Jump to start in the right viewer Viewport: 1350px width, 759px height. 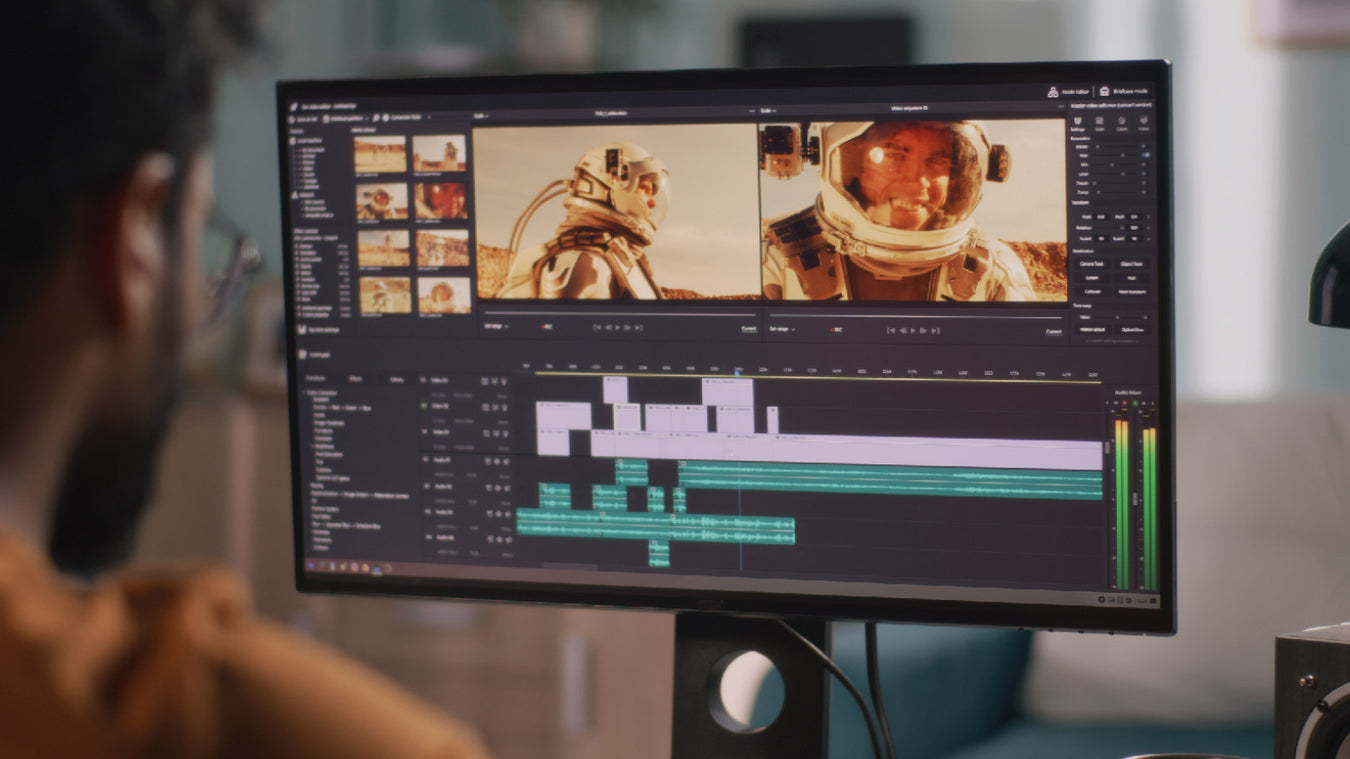coord(892,330)
